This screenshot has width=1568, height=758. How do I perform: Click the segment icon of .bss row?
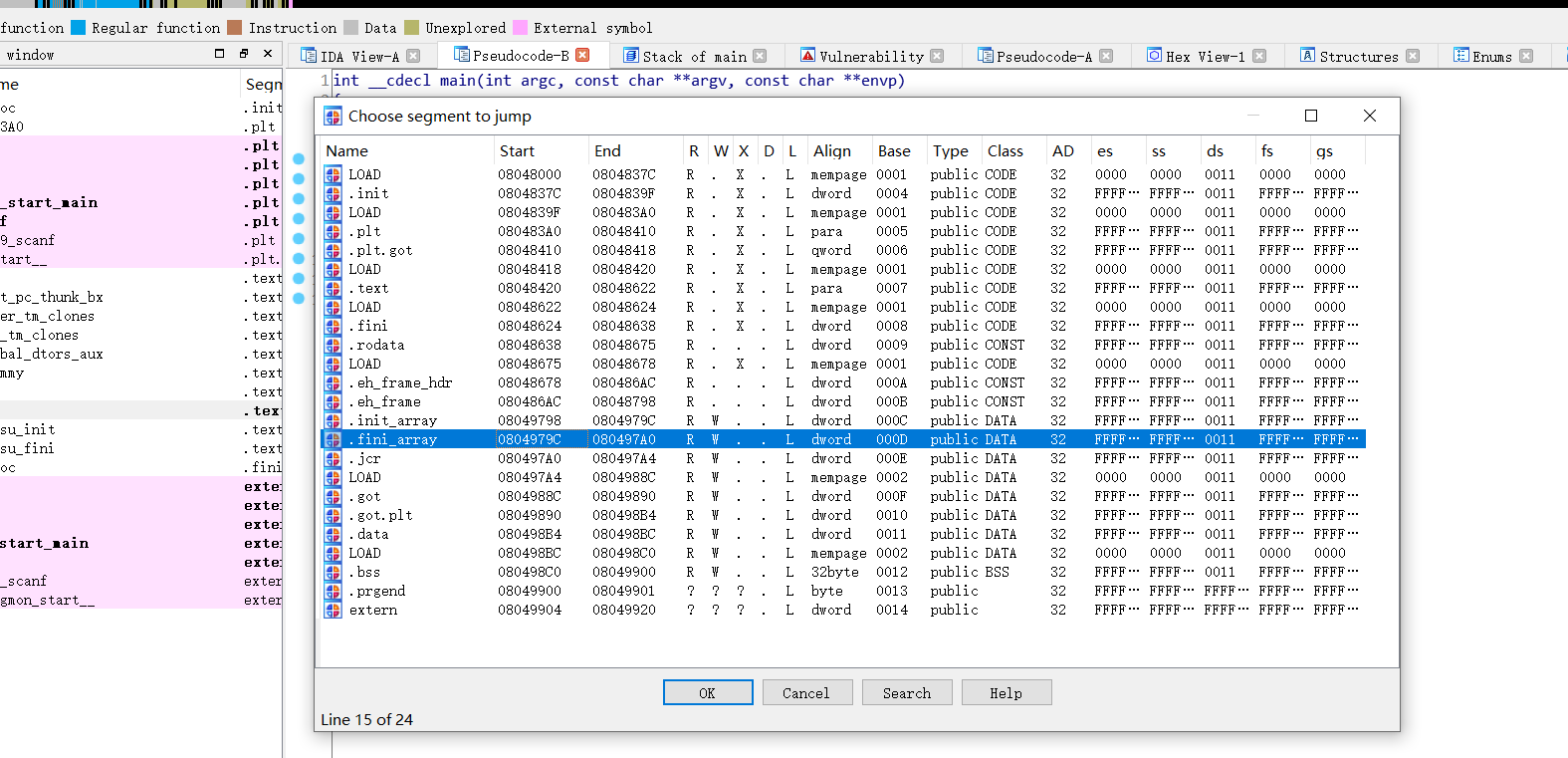(333, 572)
